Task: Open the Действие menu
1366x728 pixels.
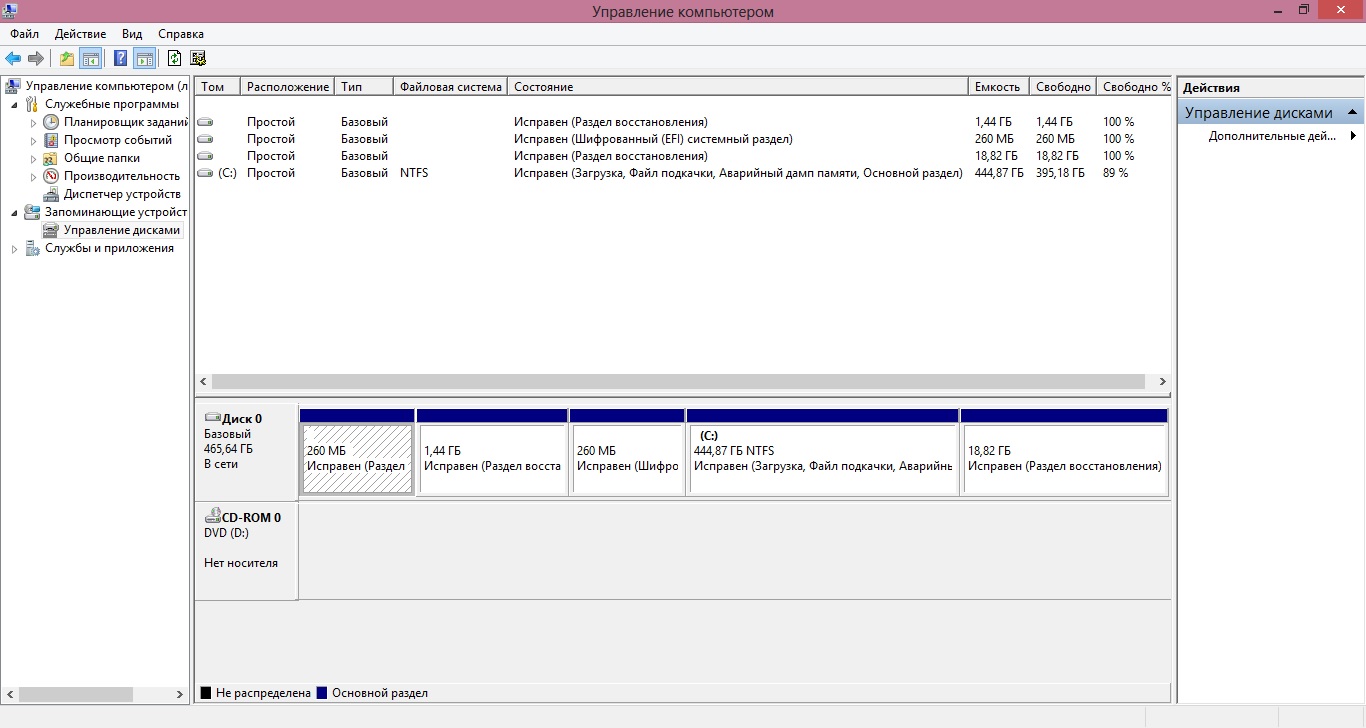Action: coord(80,34)
